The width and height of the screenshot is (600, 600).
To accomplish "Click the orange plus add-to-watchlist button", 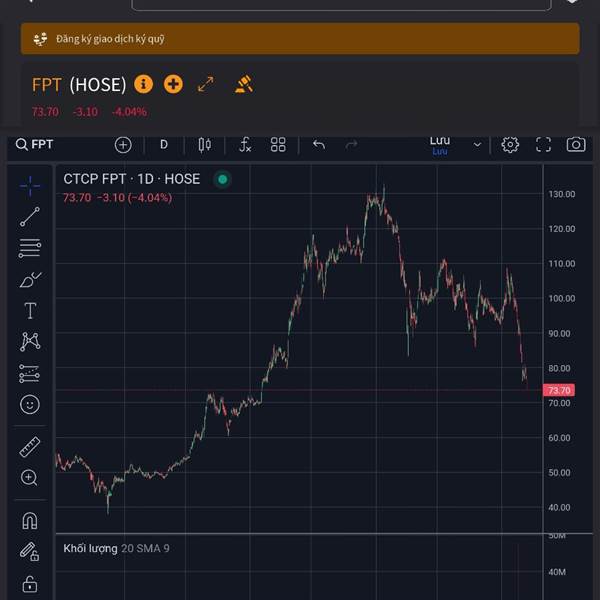I will [x=173, y=84].
